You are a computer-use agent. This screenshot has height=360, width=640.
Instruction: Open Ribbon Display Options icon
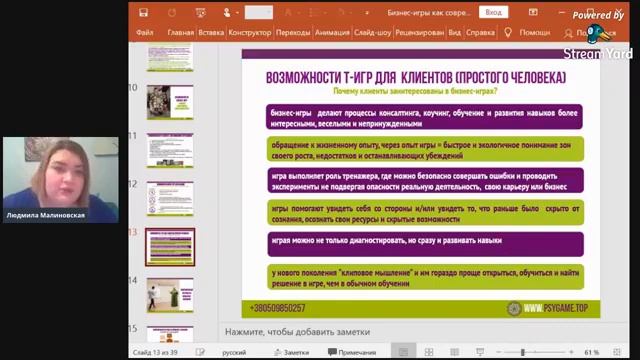pos(533,12)
